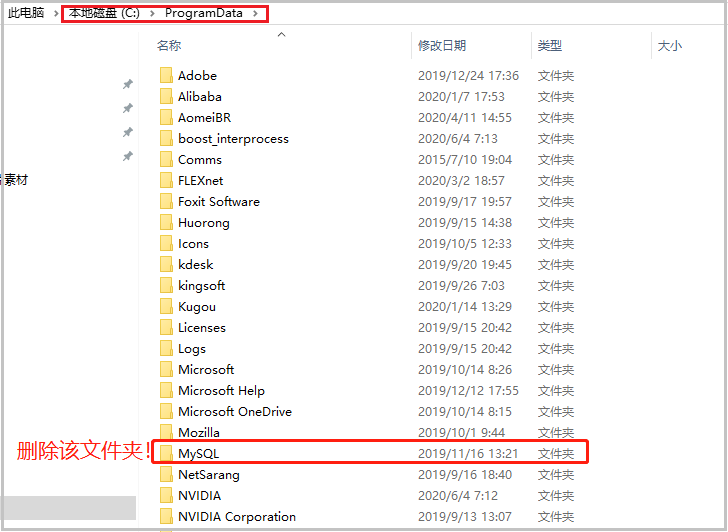728x532 pixels.
Task: Click the Icons folder icon
Action: (x=166, y=243)
